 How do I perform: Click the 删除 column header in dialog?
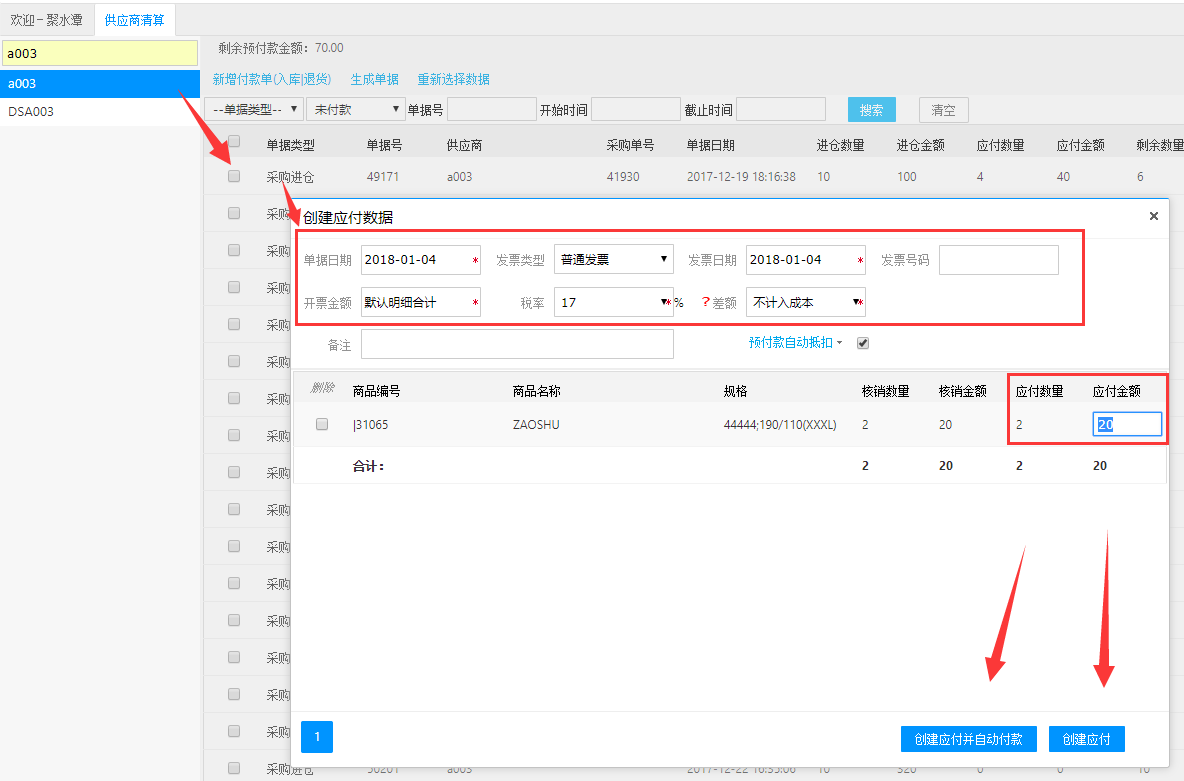click(x=322, y=387)
